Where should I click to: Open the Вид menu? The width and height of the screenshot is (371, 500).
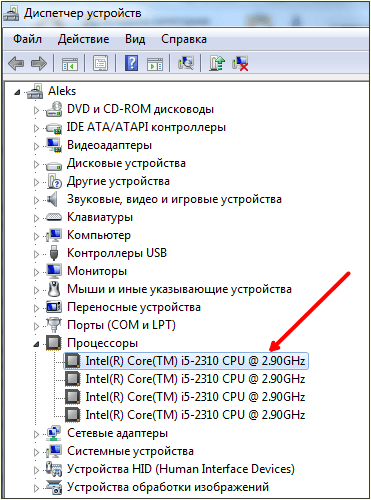pyautogui.click(x=135, y=39)
